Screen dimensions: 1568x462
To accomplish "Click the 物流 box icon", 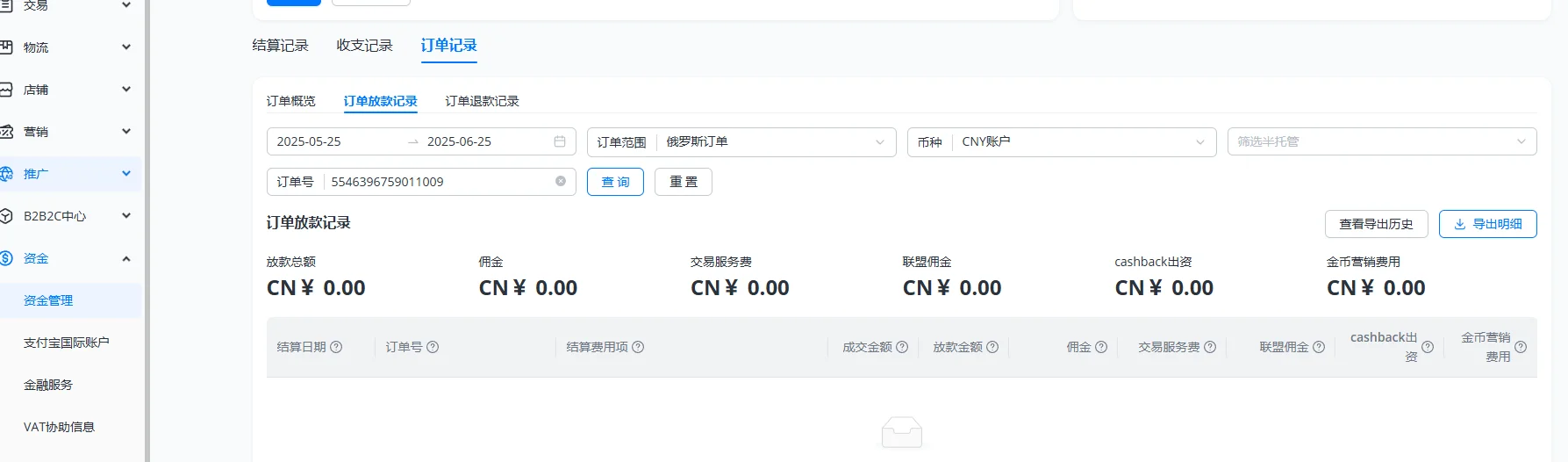I will tap(5, 47).
